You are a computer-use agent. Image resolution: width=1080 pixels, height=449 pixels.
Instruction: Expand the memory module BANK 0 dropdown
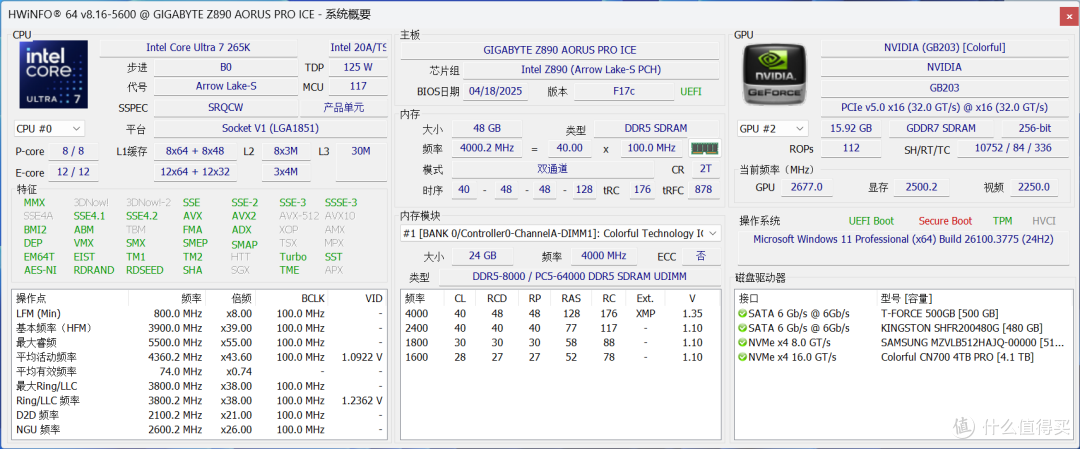[561, 233]
